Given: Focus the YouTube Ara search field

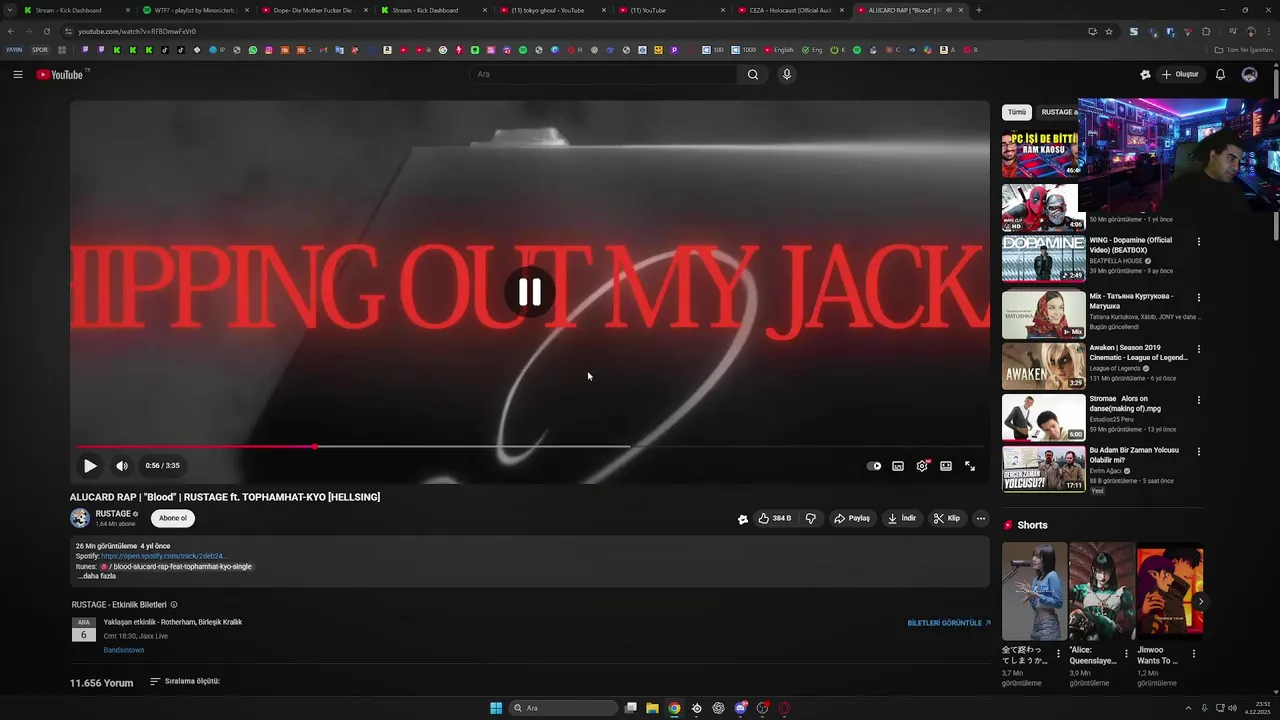Looking at the screenshot, I should 603,74.
